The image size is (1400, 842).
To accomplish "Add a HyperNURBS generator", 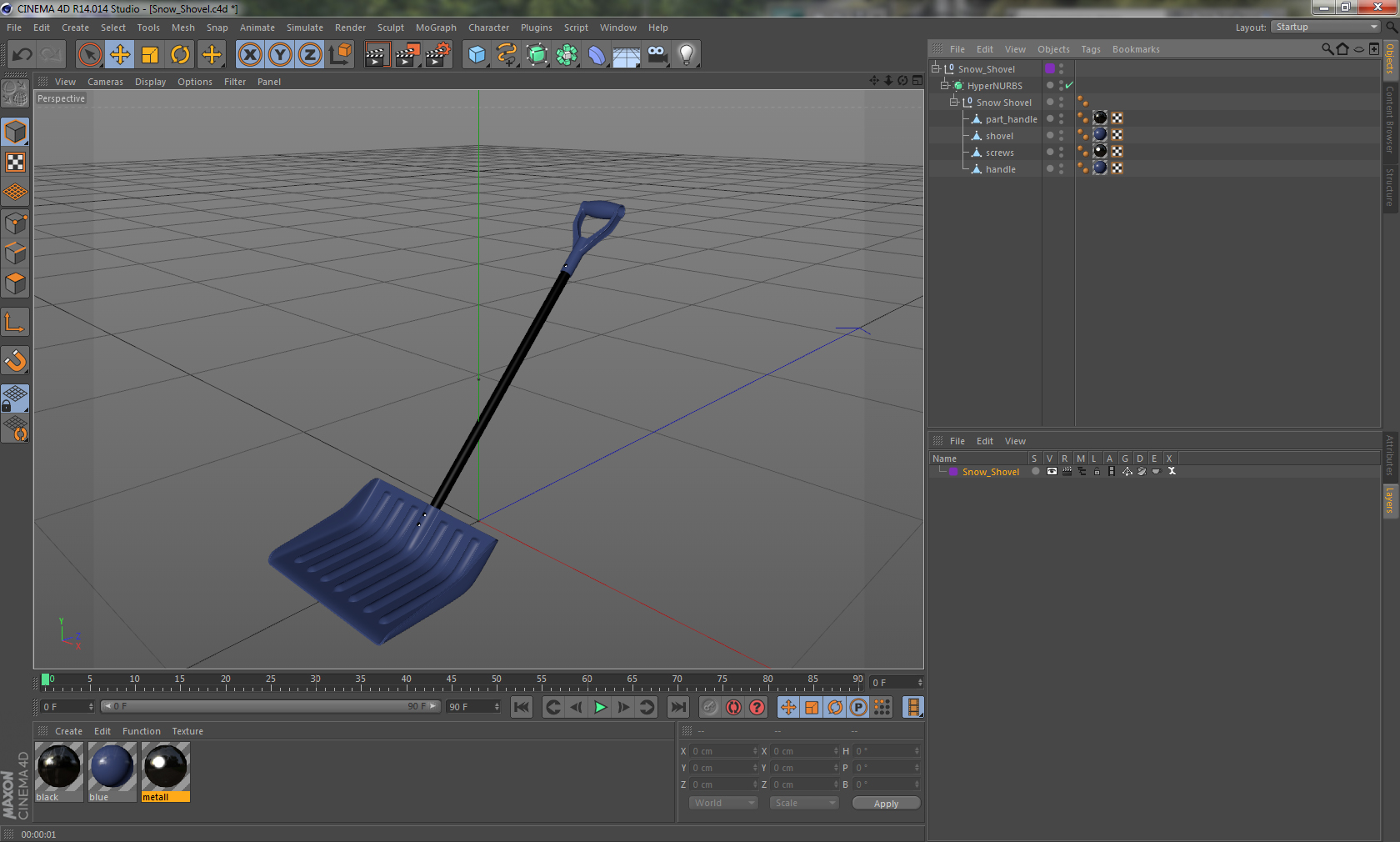I will click(537, 55).
